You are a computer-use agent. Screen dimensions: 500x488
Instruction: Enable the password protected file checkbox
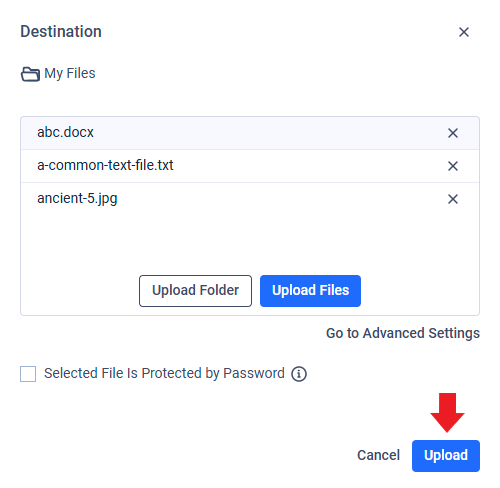tap(28, 374)
